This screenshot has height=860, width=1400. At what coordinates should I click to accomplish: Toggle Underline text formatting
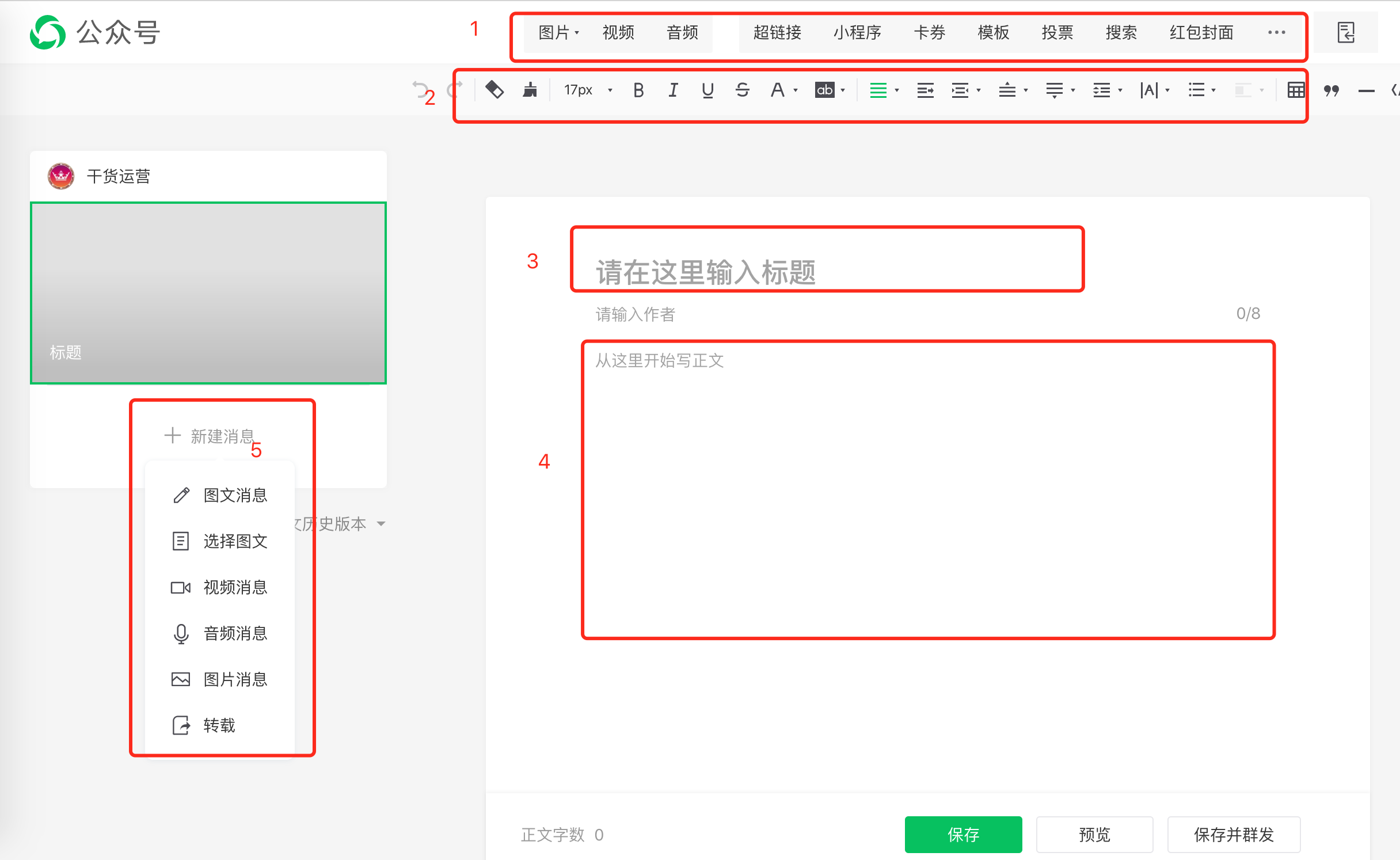(707, 90)
